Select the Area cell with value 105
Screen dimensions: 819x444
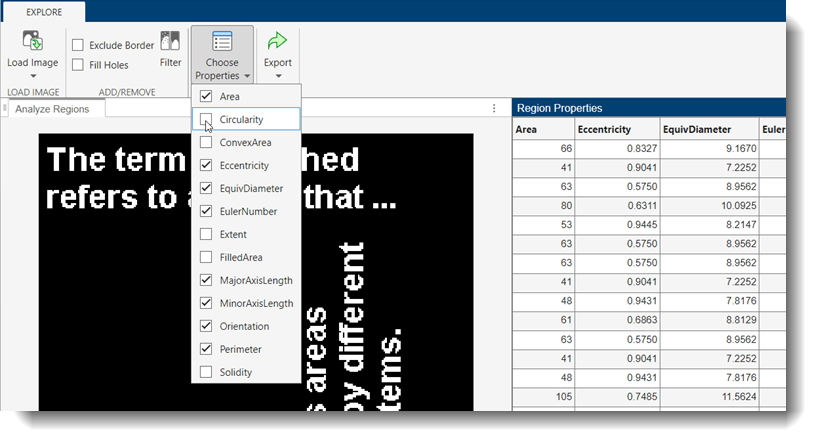[x=543, y=396]
